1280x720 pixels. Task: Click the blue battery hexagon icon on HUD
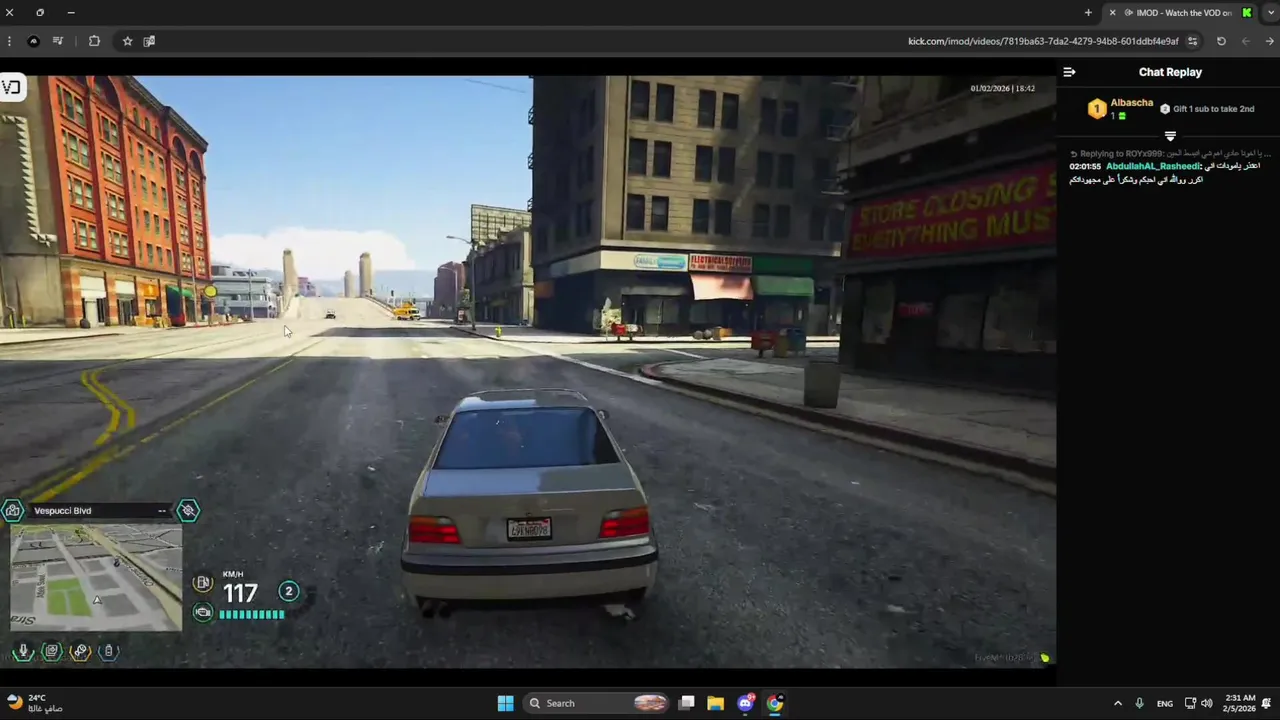(109, 651)
